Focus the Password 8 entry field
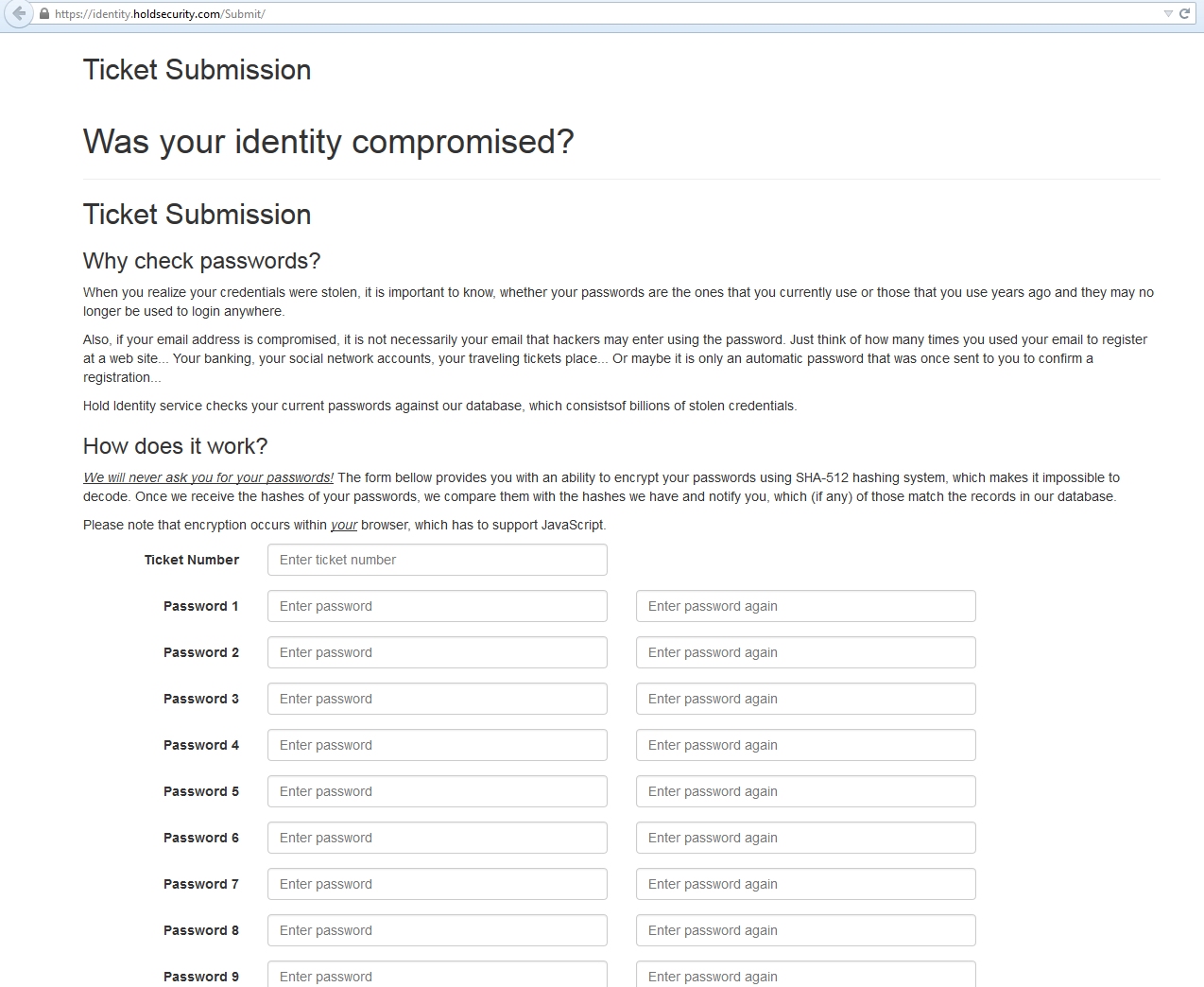Image resolution: width=1204 pixels, height=987 pixels. [437, 930]
